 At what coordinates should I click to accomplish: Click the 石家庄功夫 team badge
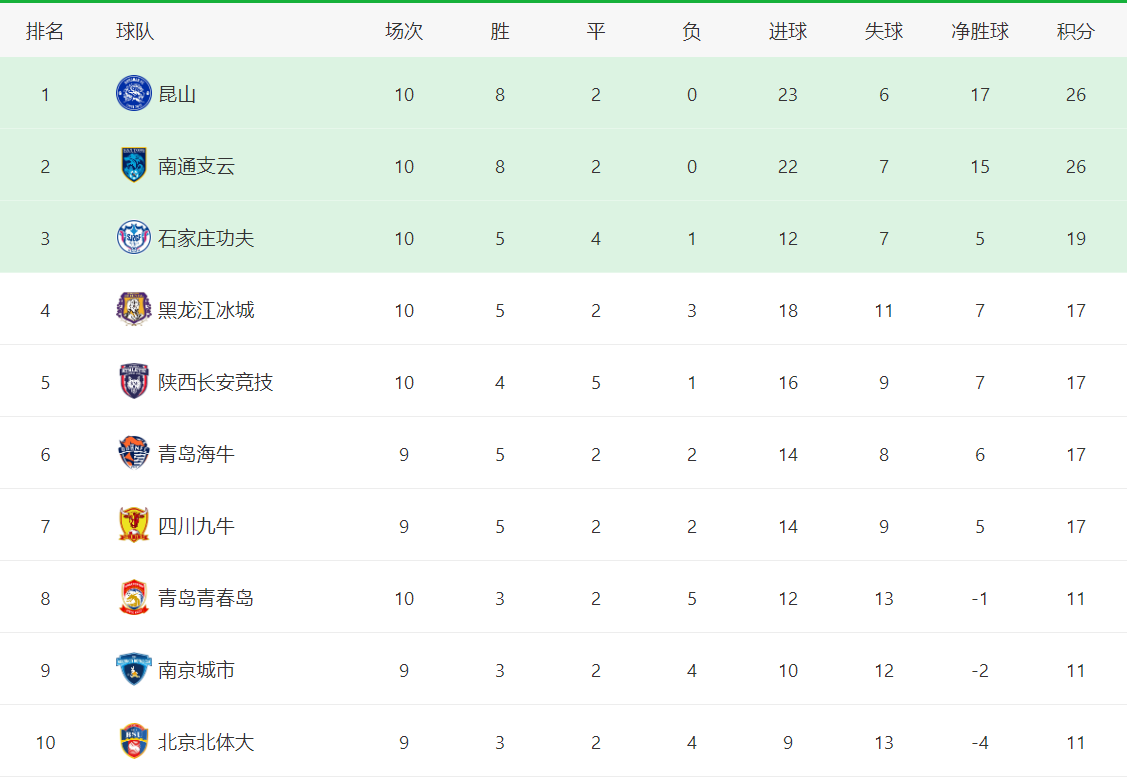pyautogui.click(x=133, y=238)
